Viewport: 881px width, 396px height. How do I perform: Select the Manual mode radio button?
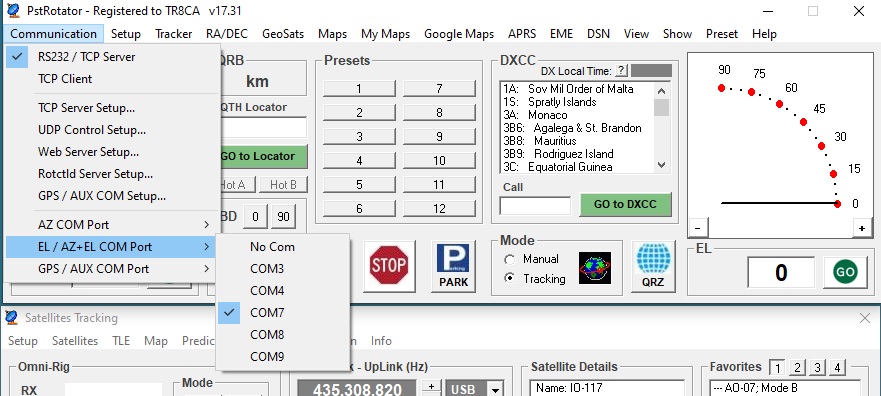[510, 260]
